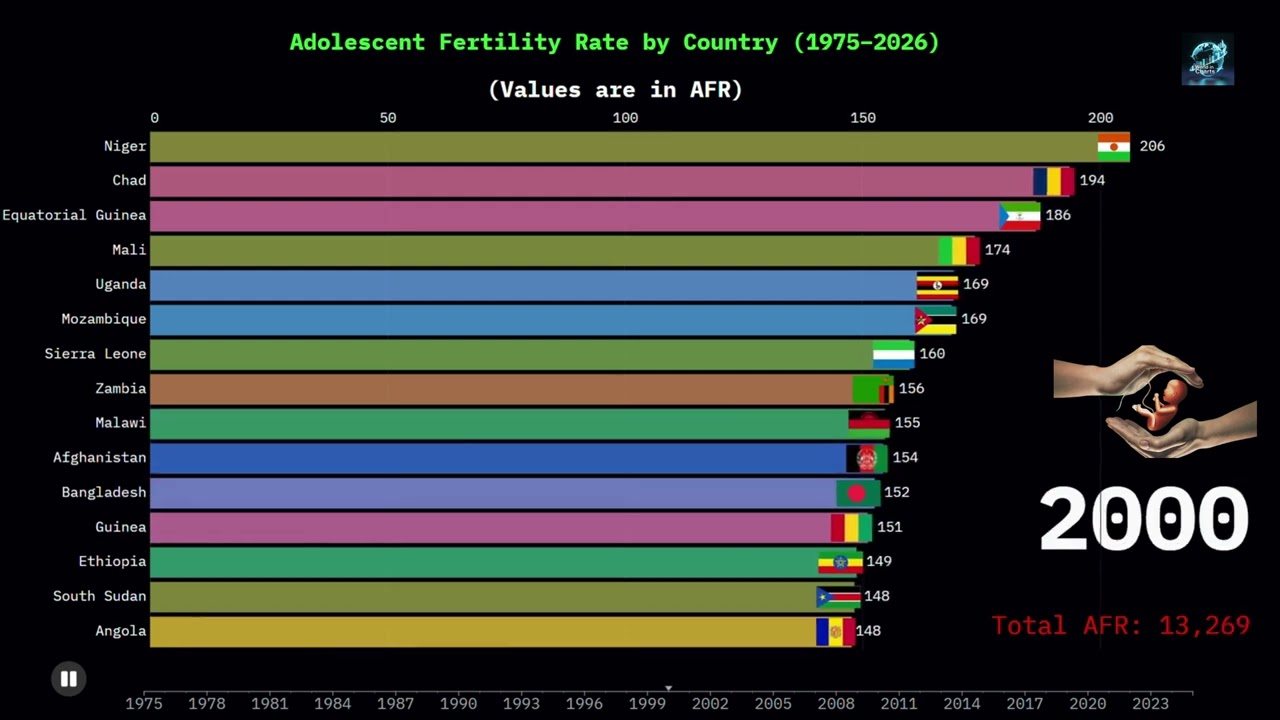Click the 'Mozambique' country label
The height and width of the screenshot is (720, 1280).
pos(104,319)
